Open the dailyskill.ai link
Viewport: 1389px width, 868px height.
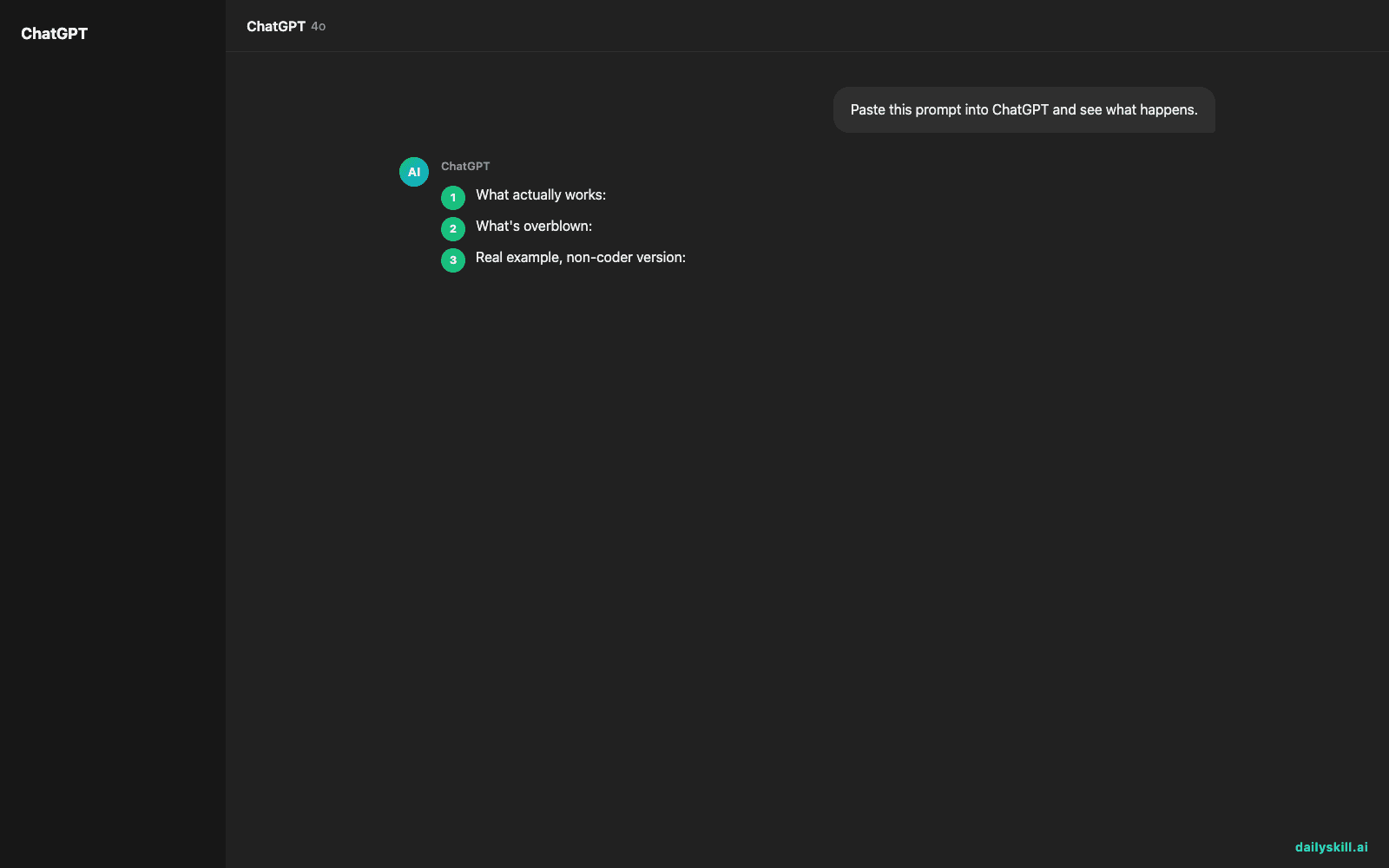pos(1332,847)
